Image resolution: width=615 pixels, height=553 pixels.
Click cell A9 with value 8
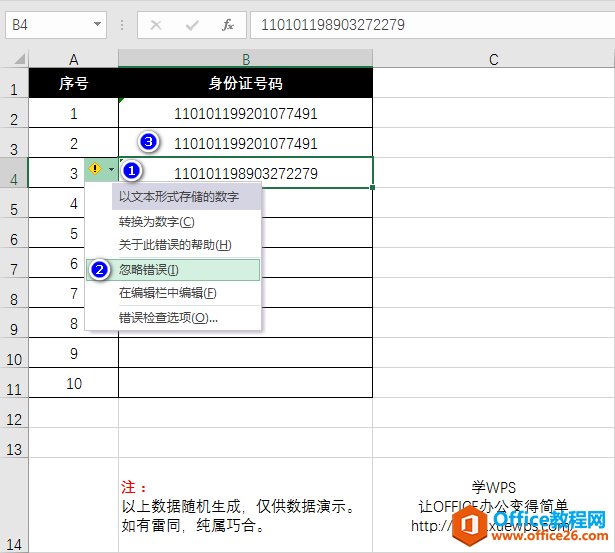point(73,323)
